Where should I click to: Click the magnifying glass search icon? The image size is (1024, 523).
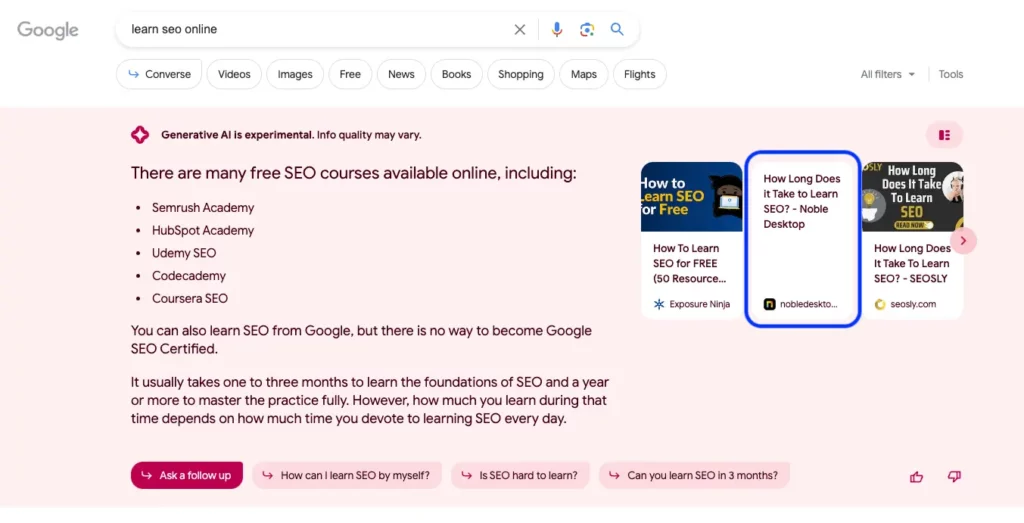(617, 30)
